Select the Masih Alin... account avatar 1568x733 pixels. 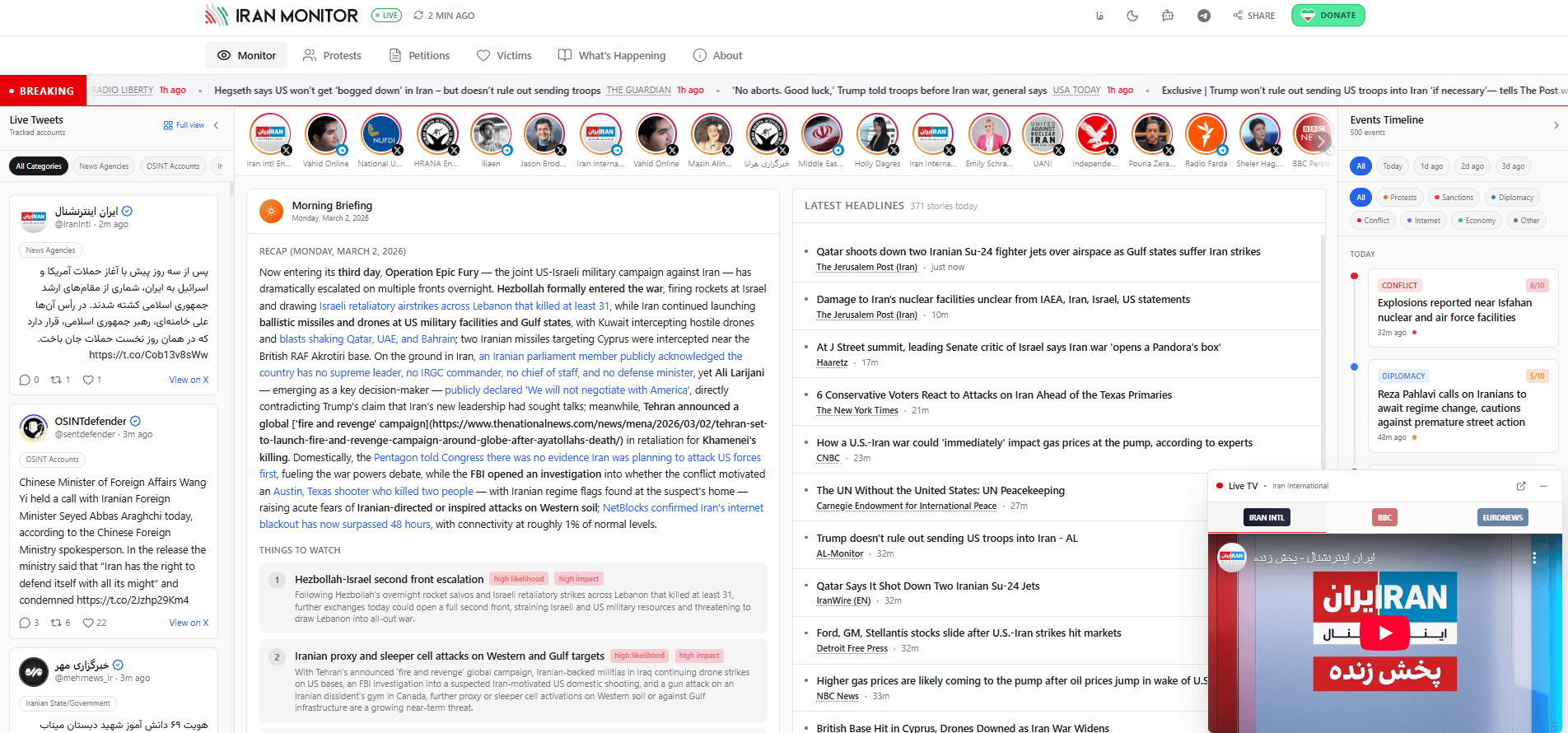click(711, 133)
